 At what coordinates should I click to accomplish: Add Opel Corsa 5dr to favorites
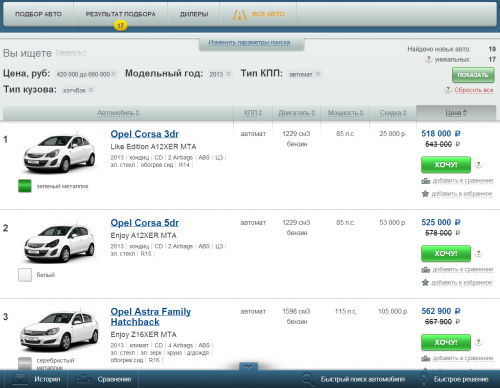[x=462, y=283]
